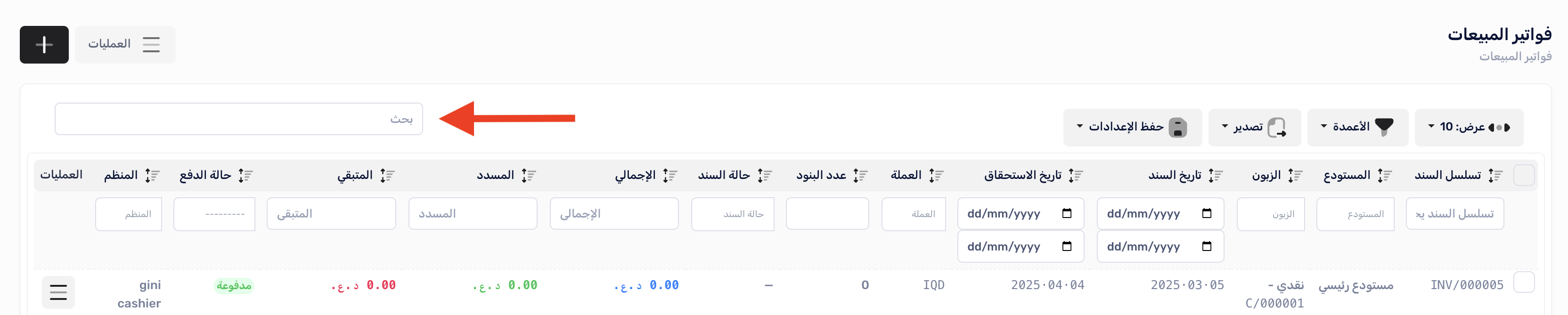Click the black plus add invoice button
The width and height of the screenshot is (1568, 315).
pos(44,44)
